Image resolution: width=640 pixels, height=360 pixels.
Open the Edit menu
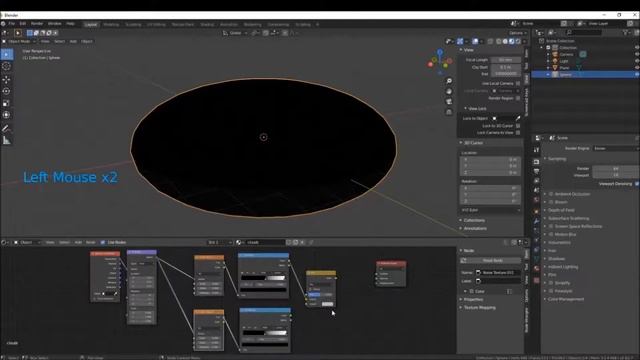click(23, 24)
